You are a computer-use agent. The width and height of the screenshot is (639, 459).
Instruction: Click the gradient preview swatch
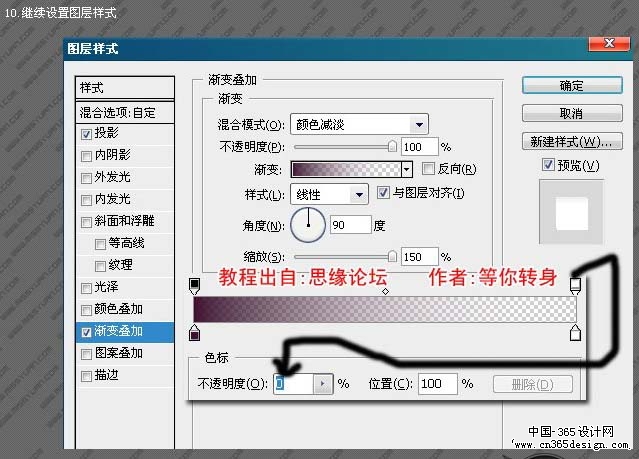[346, 170]
